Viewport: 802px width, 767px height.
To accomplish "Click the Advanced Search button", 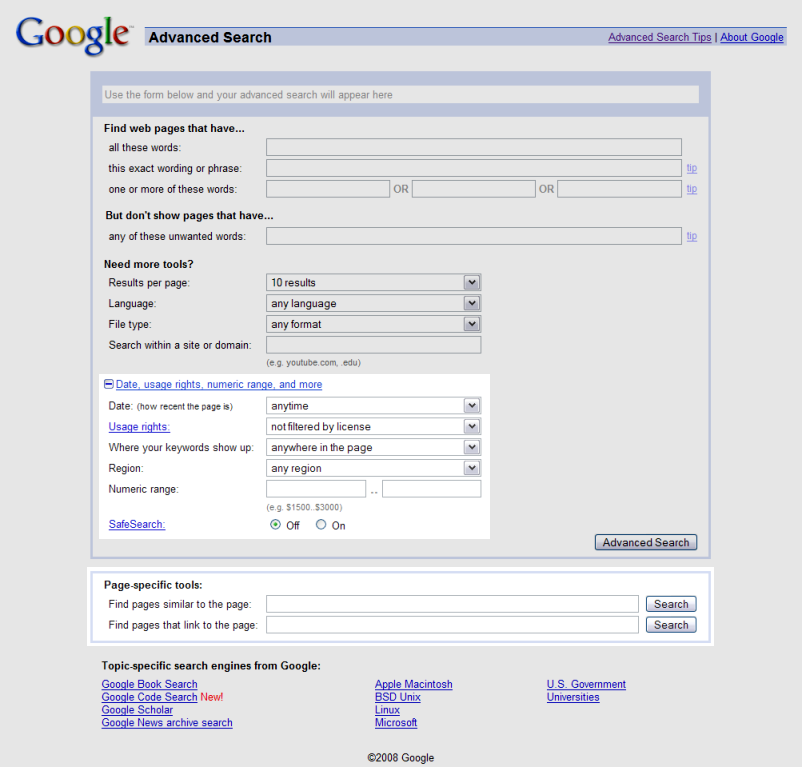I will tap(645, 543).
